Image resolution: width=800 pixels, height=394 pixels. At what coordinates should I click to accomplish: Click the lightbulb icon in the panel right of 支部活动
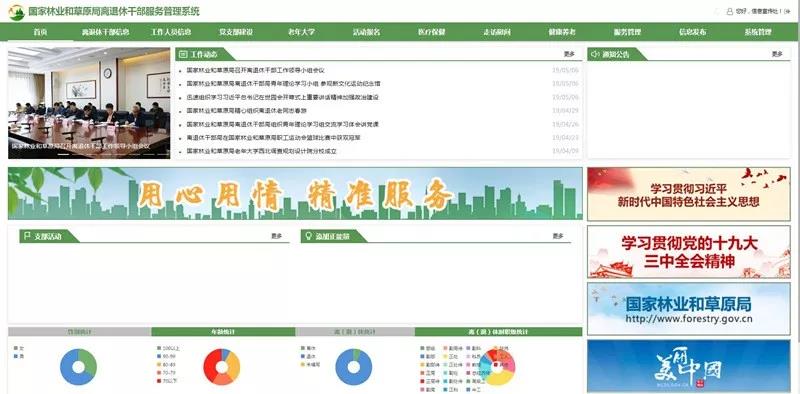pyautogui.click(x=308, y=236)
